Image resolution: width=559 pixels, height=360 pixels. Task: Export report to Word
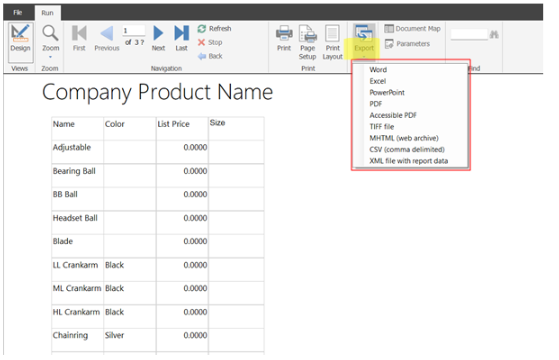pos(410,70)
